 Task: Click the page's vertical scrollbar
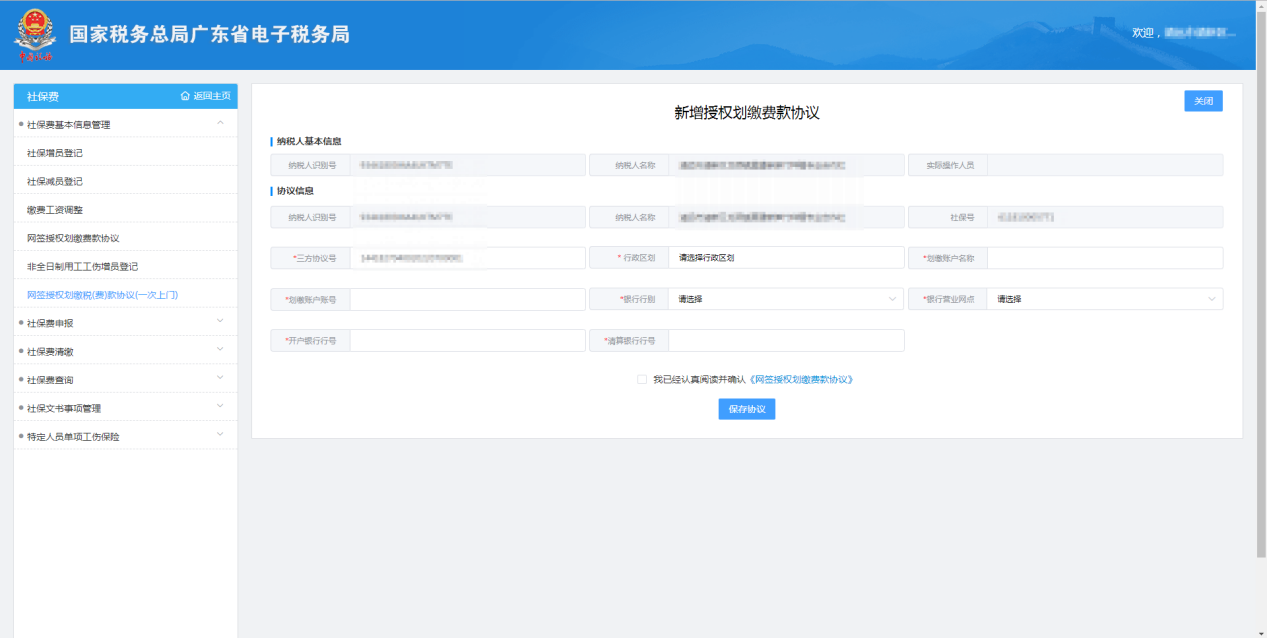click(1261, 300)
